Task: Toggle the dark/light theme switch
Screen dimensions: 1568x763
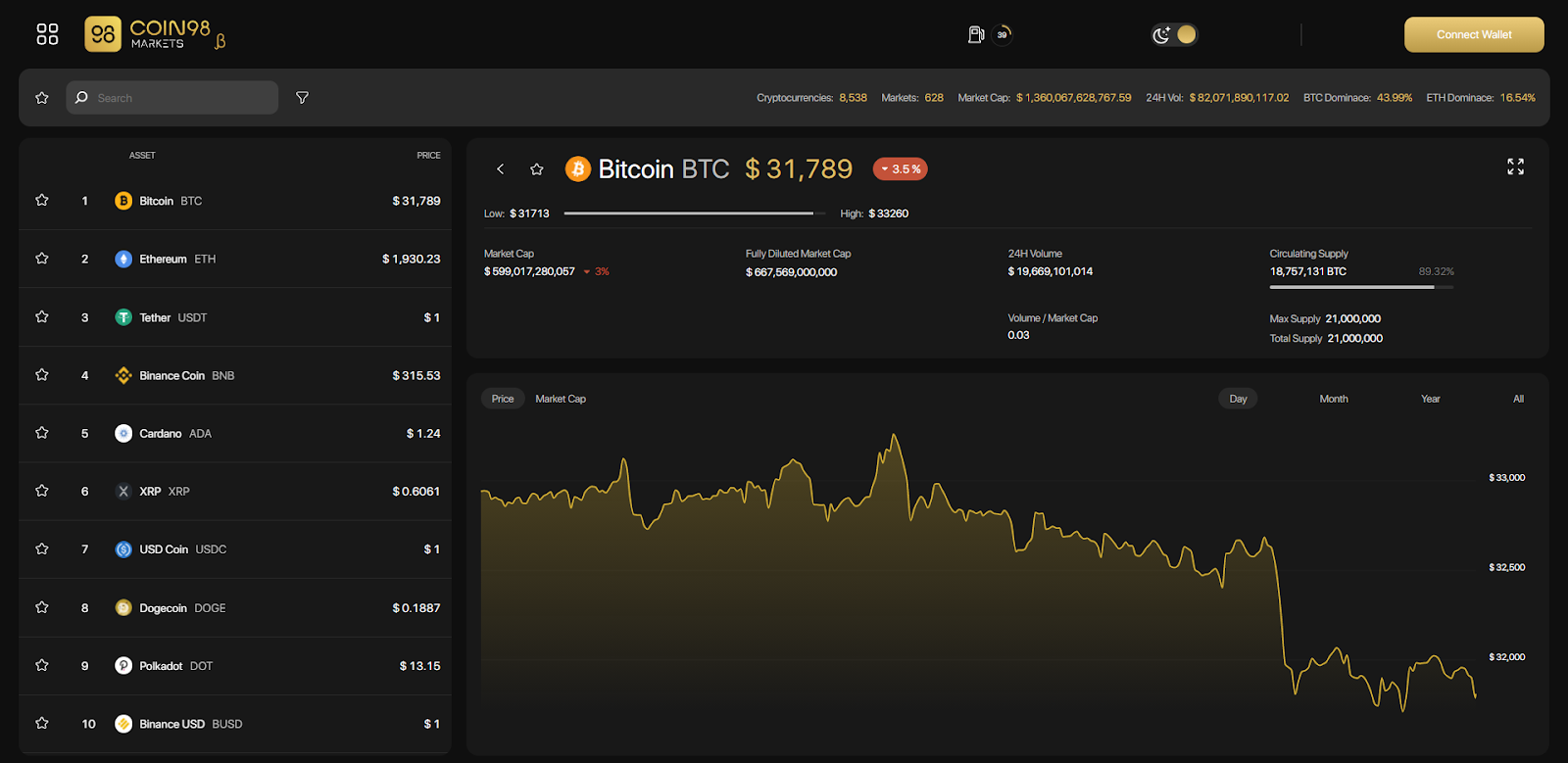Action: (x=1174, y=34)
